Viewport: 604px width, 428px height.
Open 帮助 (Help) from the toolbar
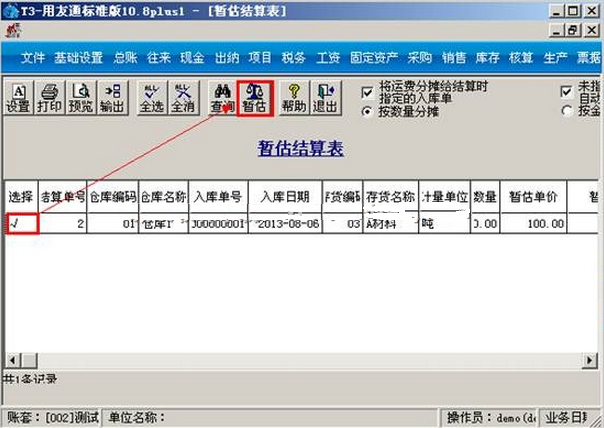(x=294, y=98)
